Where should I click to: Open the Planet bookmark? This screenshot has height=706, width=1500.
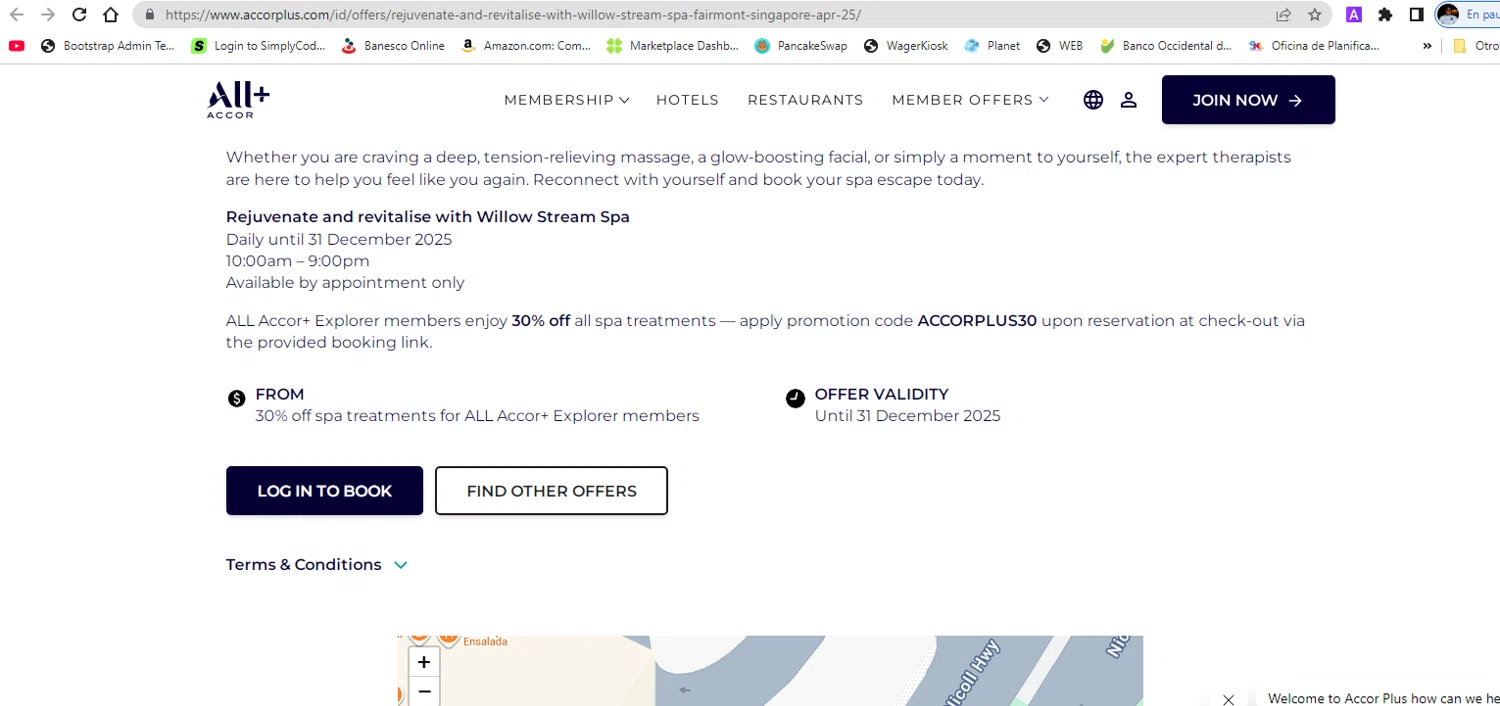tap(992, 46)
